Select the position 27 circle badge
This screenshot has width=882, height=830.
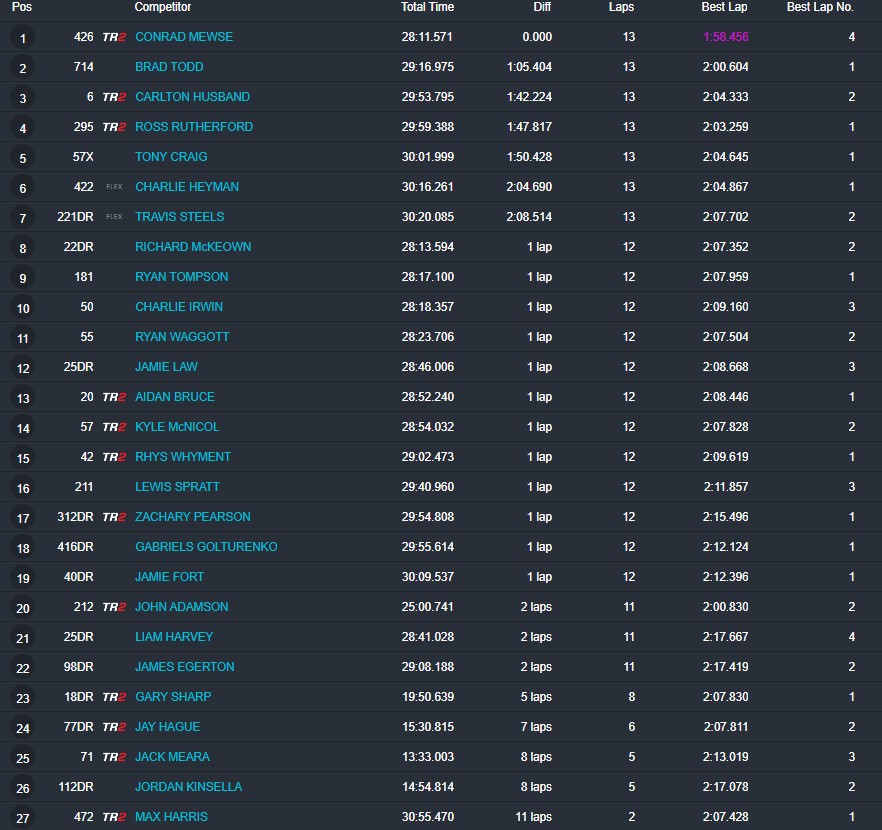pos(23,818)
